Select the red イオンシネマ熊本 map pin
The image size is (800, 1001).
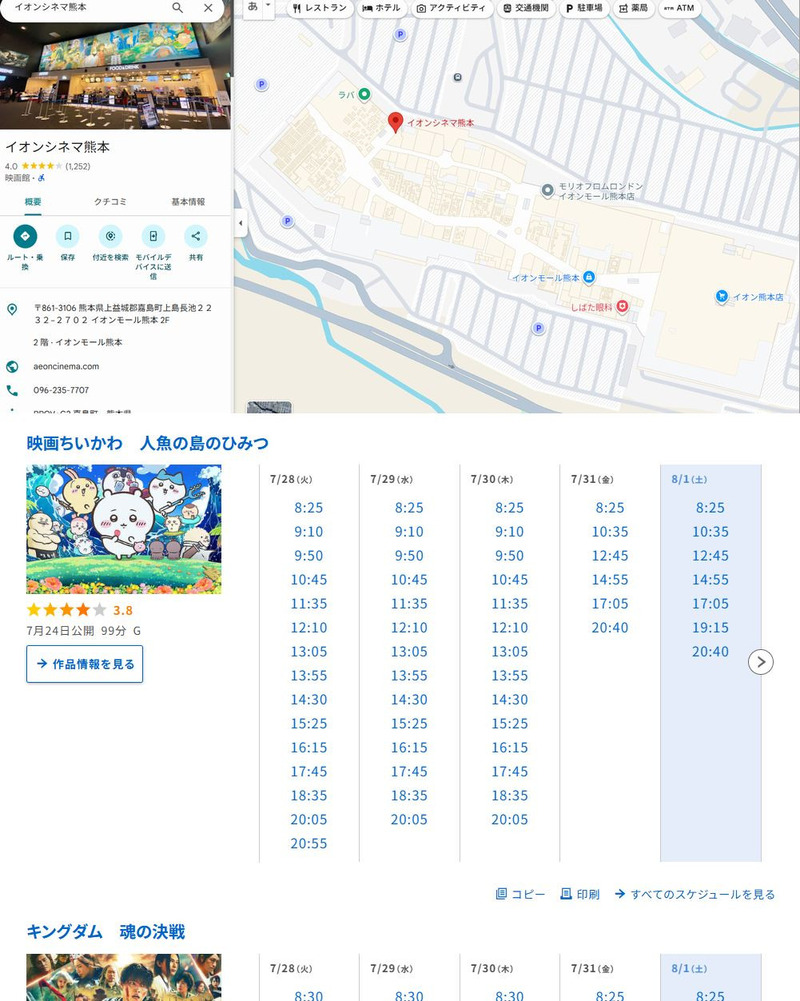pyautogui.click(x=396, y=121)
